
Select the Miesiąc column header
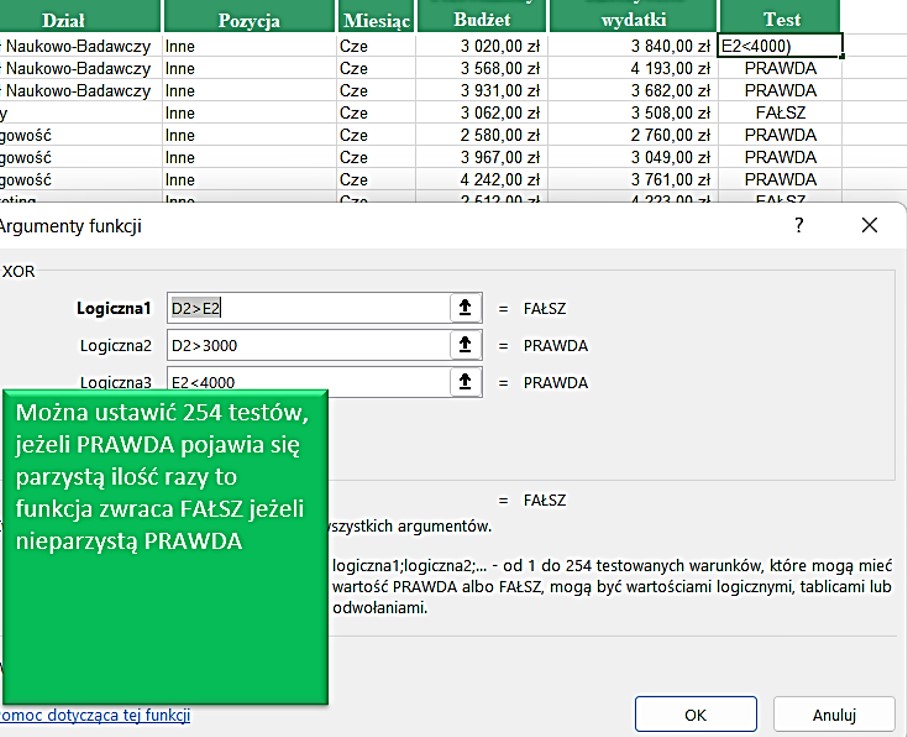click(x=376, y=17)
